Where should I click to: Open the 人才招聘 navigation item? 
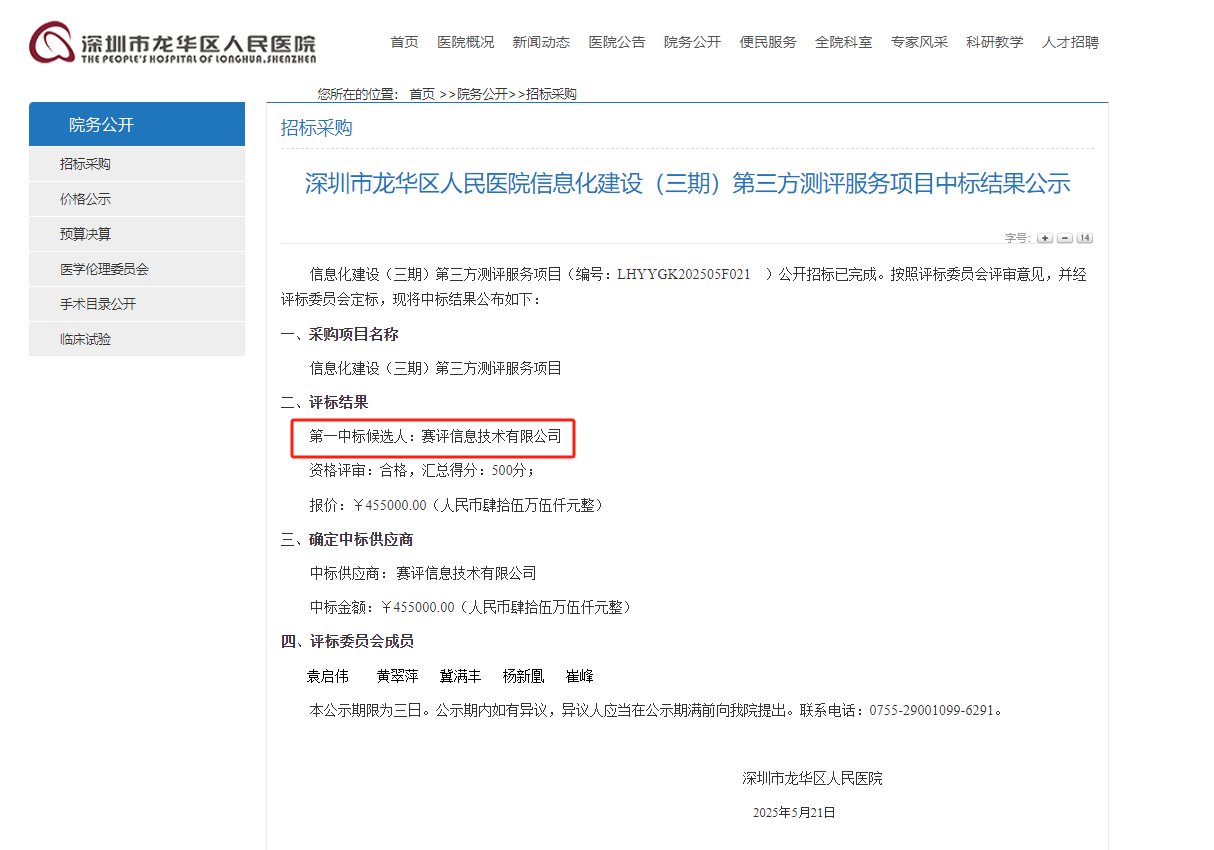(1070, 42)
